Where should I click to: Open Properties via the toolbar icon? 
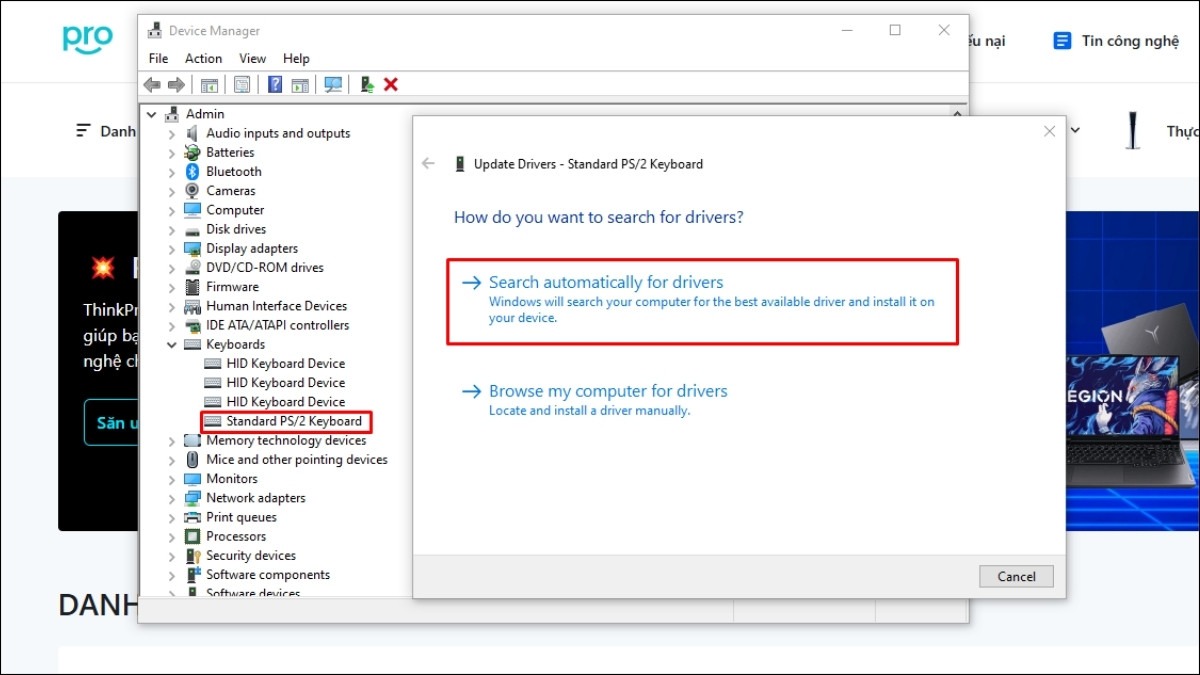point(242,85)
